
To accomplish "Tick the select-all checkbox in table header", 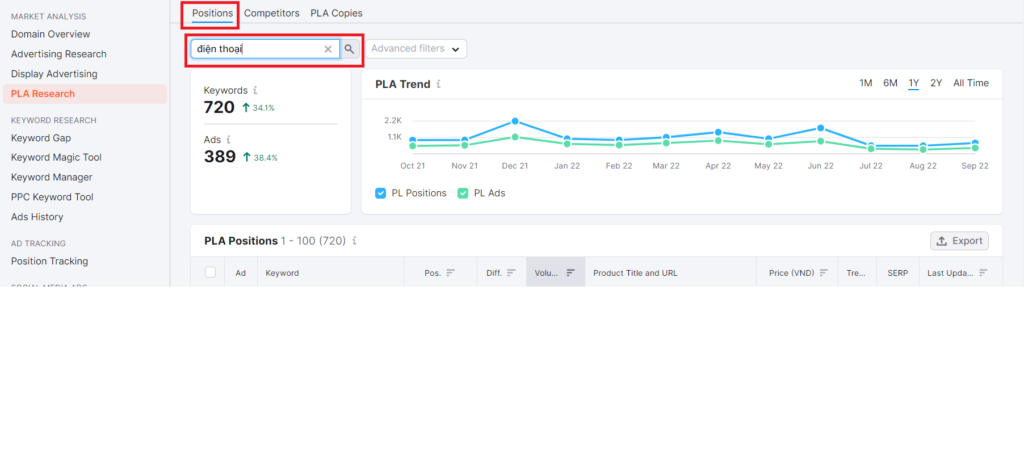I will click(x=210, y=273).
